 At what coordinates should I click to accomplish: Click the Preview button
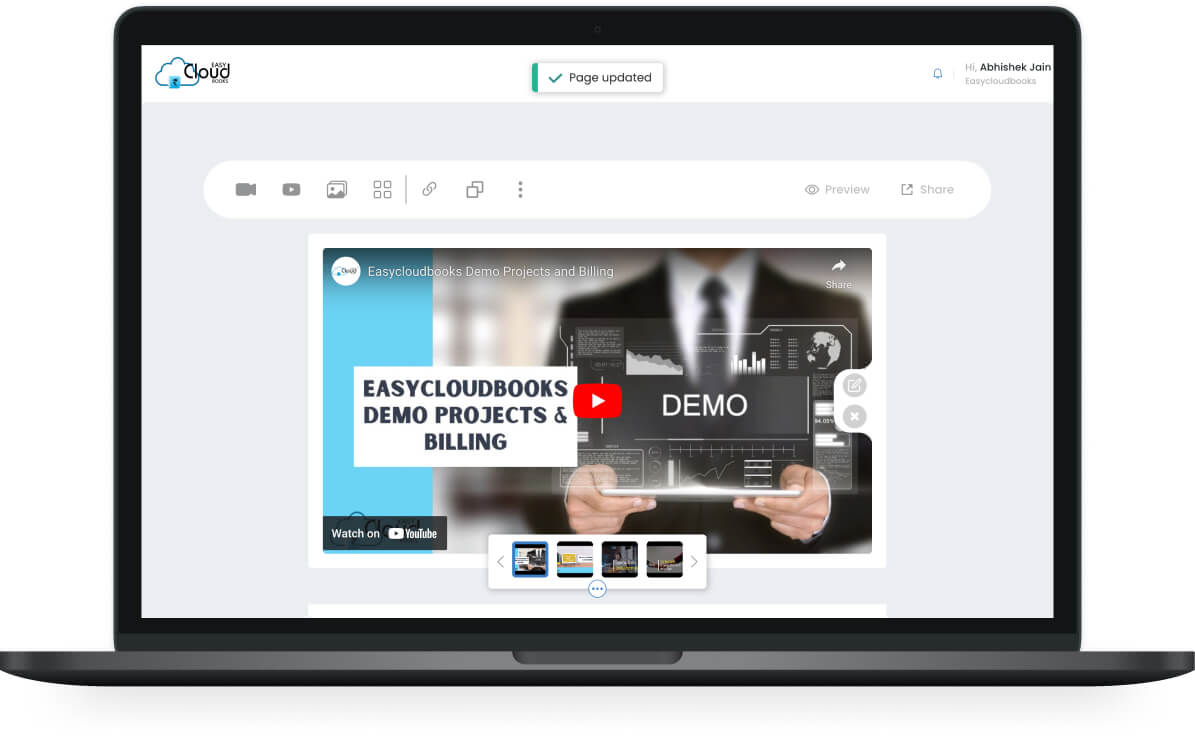(x=837, y=190)
